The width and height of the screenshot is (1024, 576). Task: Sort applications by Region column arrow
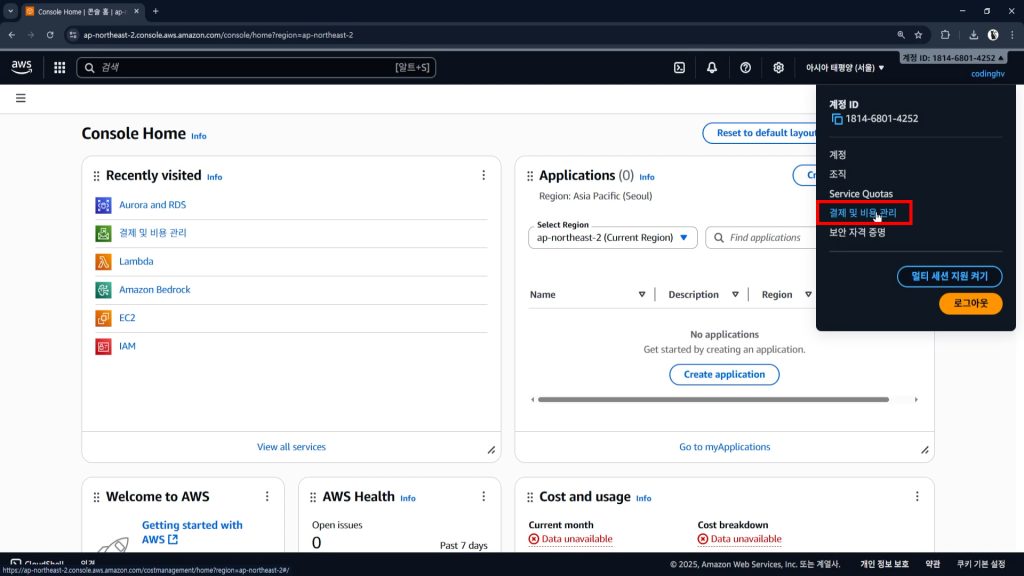pyautogui.click(x=808, y=295)
